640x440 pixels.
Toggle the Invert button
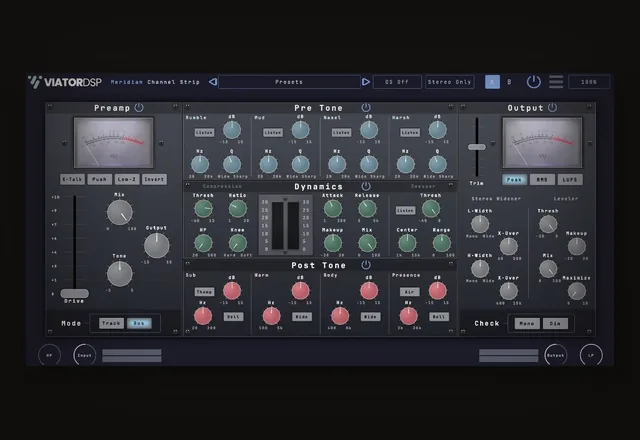tap(154, 179)
